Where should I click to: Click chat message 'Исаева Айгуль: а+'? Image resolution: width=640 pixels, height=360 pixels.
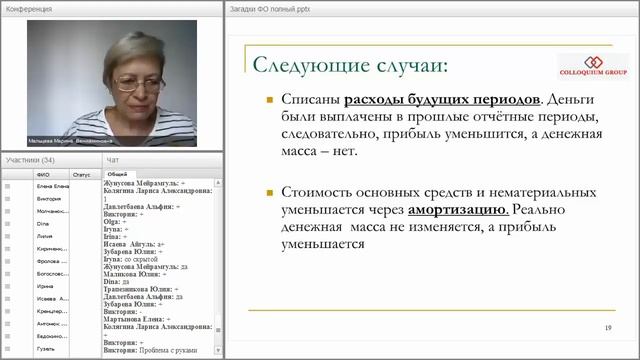(134, 244)
